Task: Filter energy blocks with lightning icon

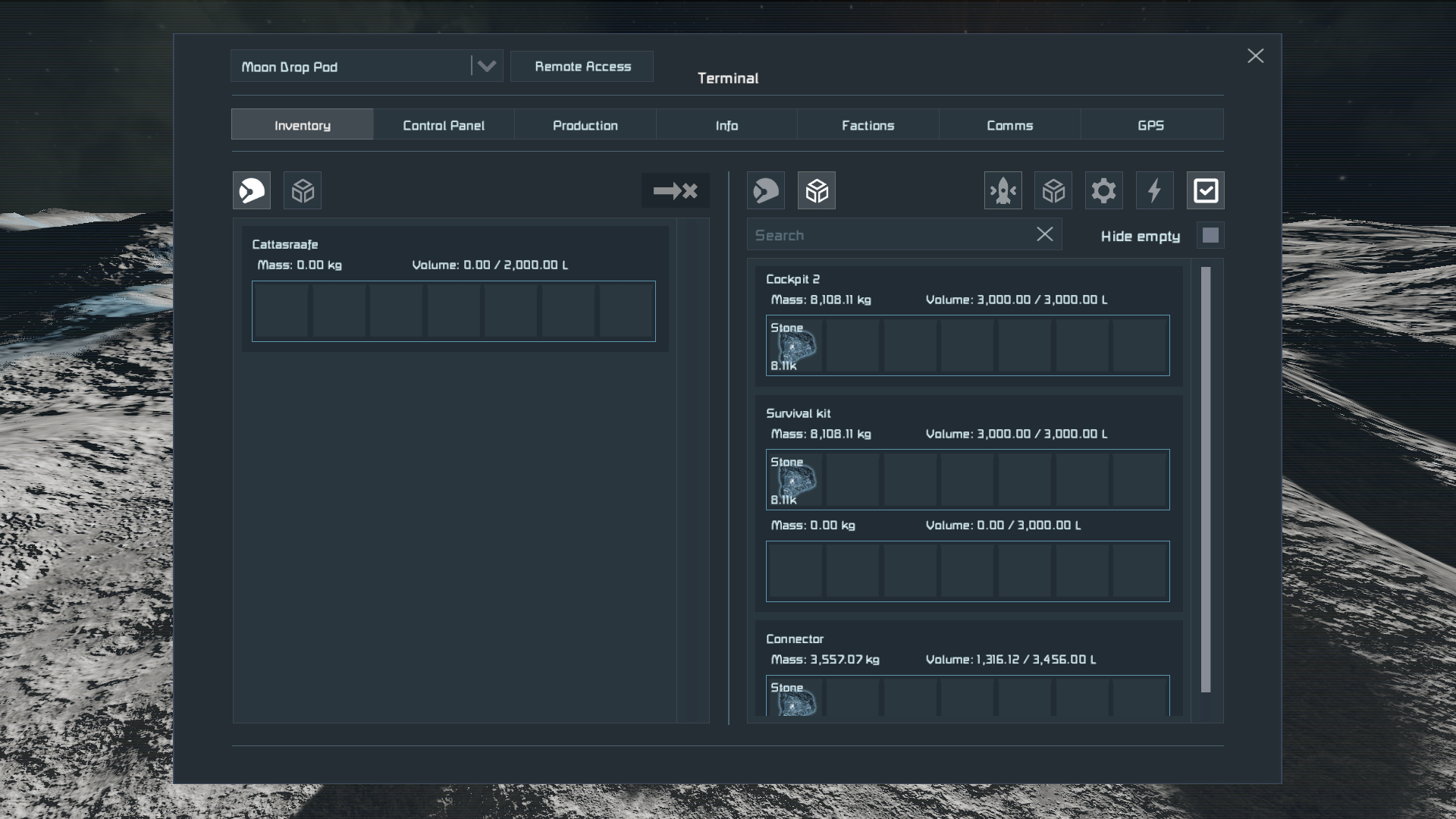Action: click(1154, 190)
